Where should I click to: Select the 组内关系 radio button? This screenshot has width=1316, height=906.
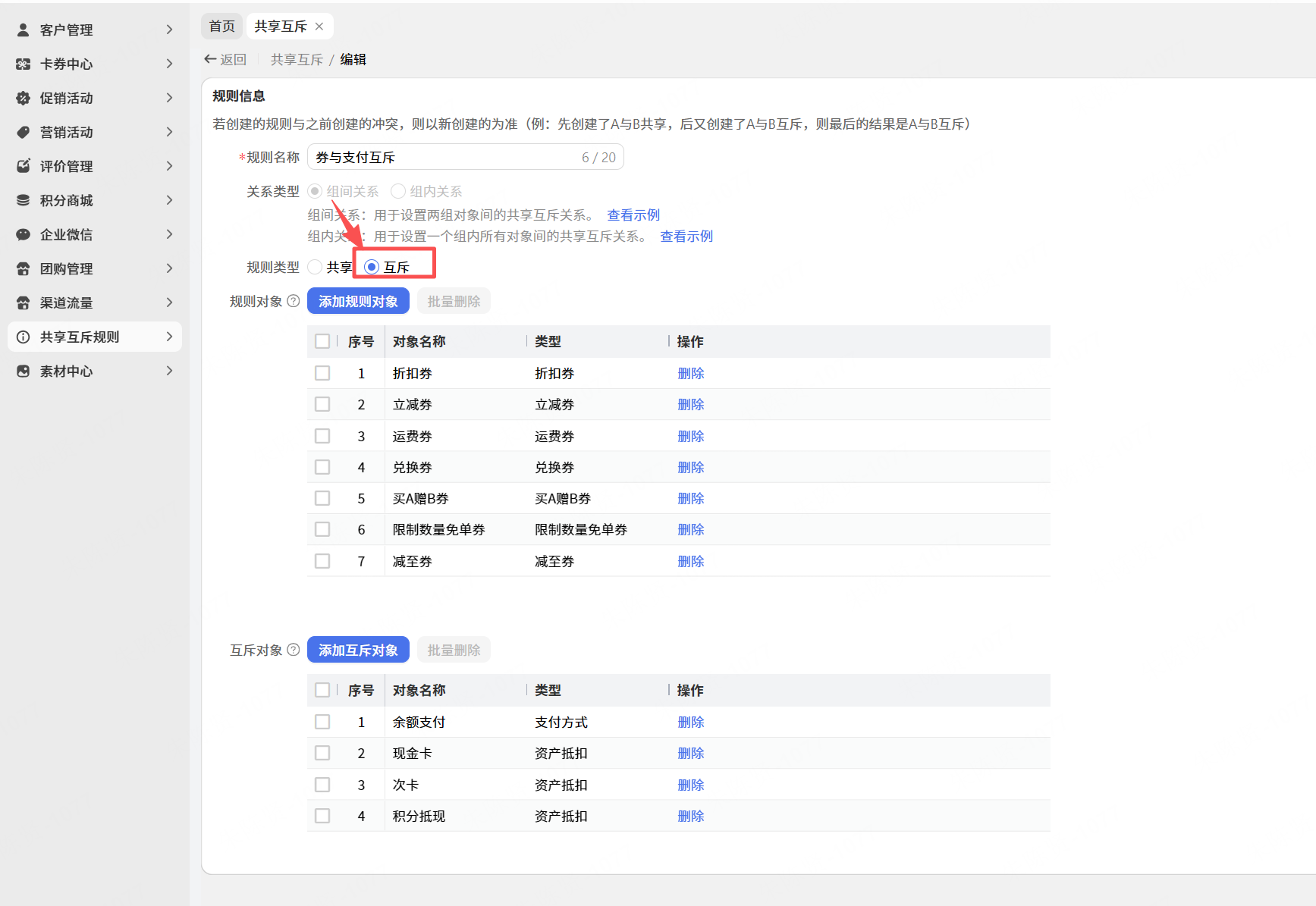tap(398, 191)
